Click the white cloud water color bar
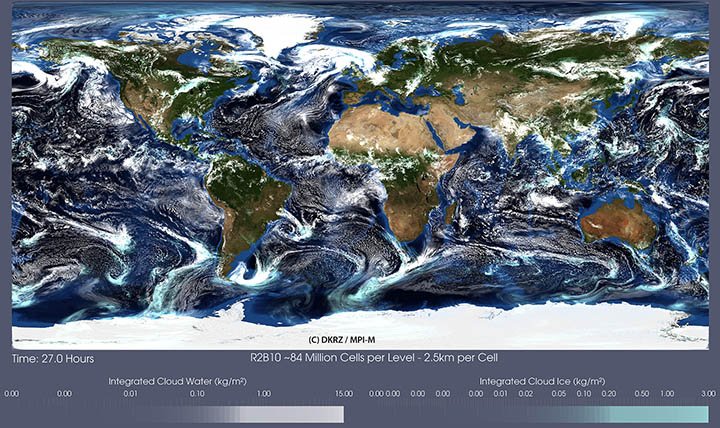The height and width of the screenshot is (428, 720). [270, 414]
